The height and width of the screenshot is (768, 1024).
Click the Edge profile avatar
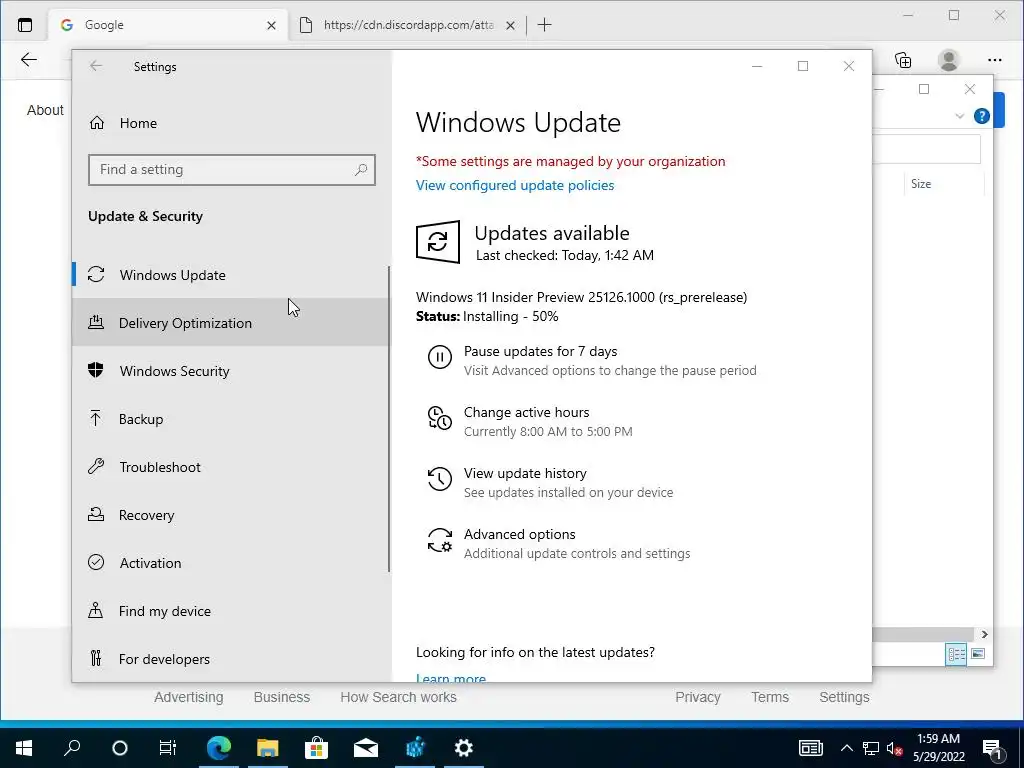[x=948, y=60]
